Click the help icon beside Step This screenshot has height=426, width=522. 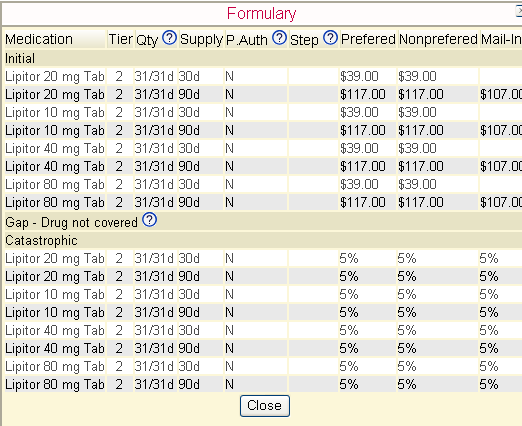[331, 38]
